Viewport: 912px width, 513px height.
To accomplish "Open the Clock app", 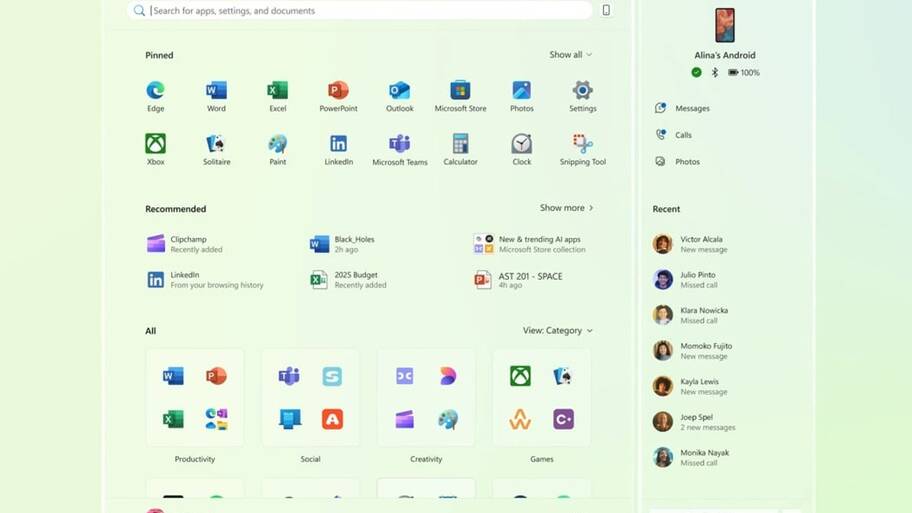I will tap(522, 149).
